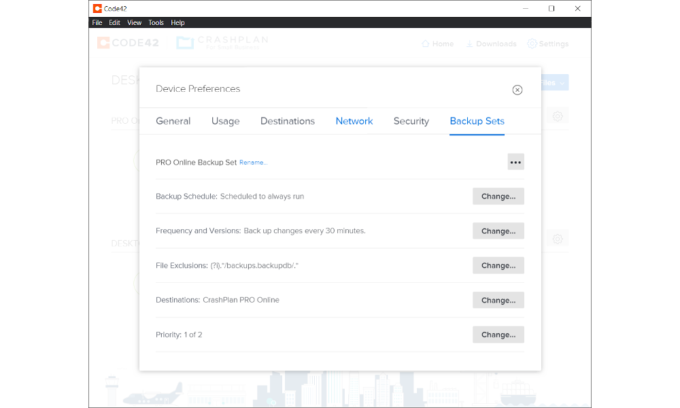Open the Tools menu
This screenshot has width=680, height=408.
coord(156,23)
